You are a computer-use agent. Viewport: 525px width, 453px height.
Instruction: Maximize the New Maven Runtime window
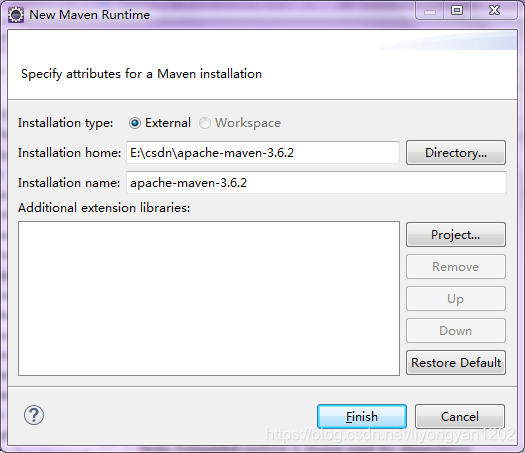click(457, 11)
